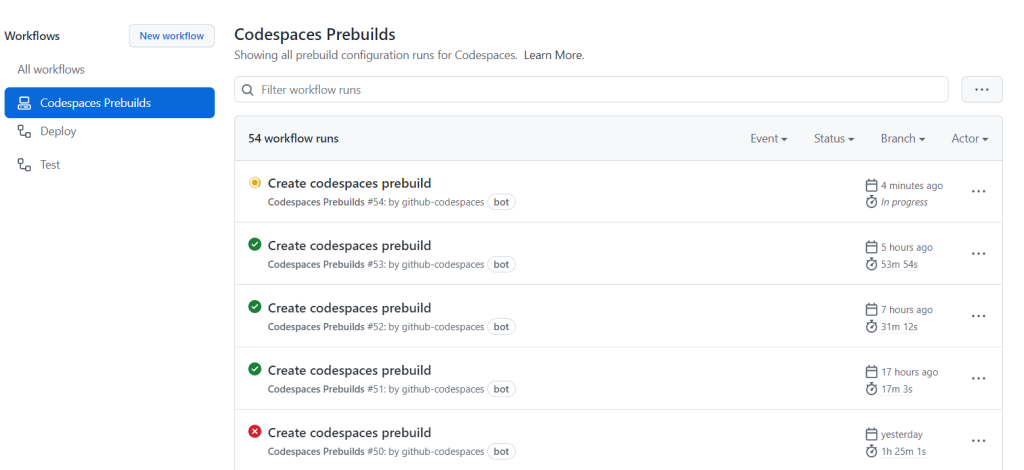Select Codespaces Prebuilds in the workflows sidebar
The height and width of the screenshot is (470, 1024).
[95, 102]
